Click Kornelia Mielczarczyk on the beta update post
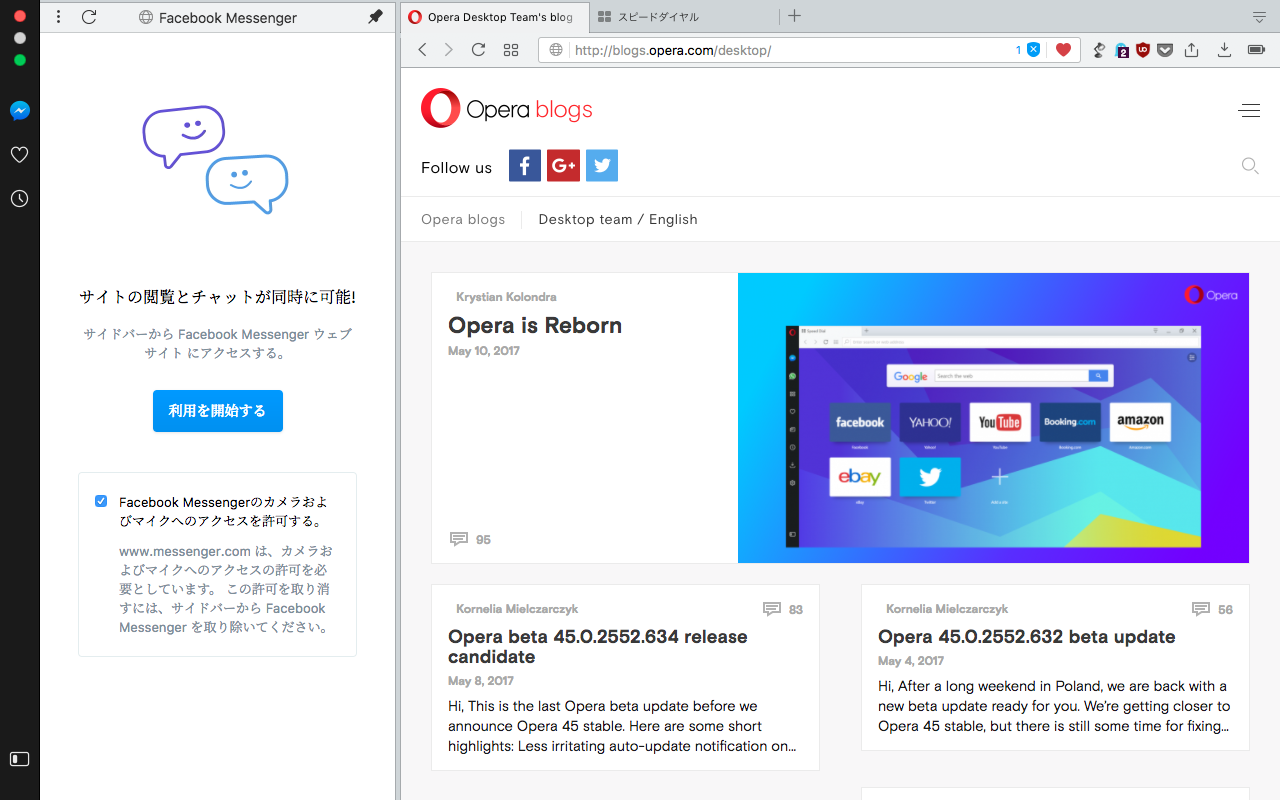Screen dimensions: 1280x800 point(947,609)
